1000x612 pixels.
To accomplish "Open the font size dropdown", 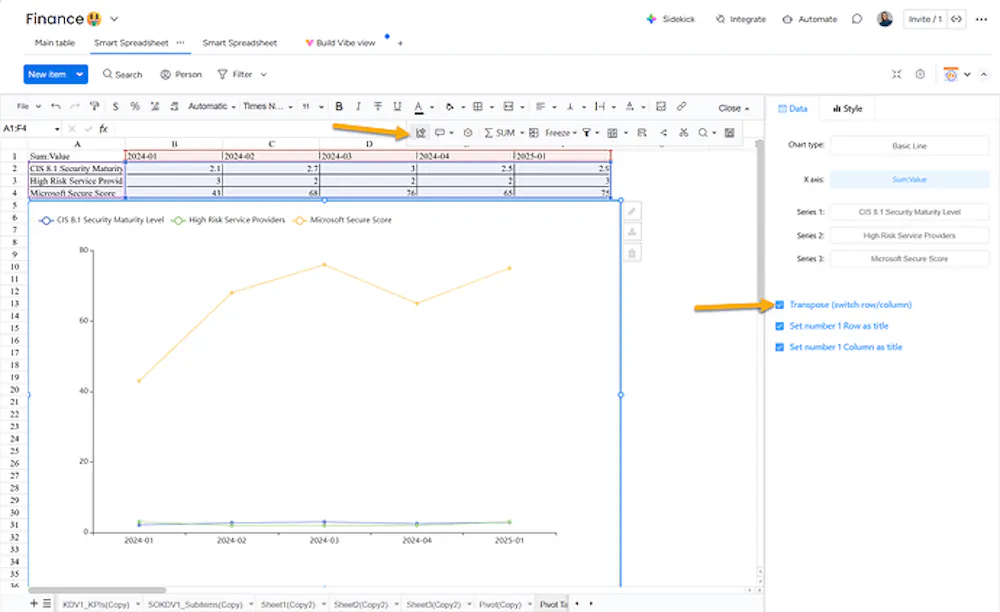I will pyautogui.click(x=311, y=107).
